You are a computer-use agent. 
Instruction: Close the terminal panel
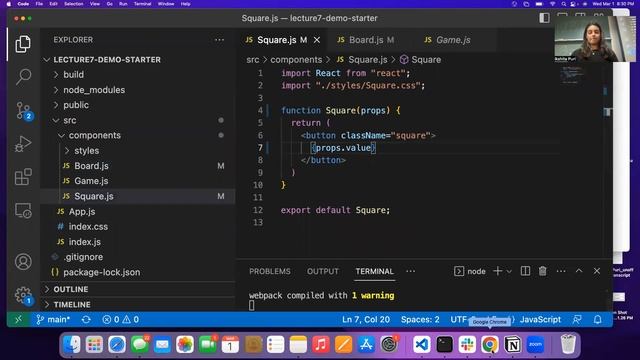pos(597,271)
